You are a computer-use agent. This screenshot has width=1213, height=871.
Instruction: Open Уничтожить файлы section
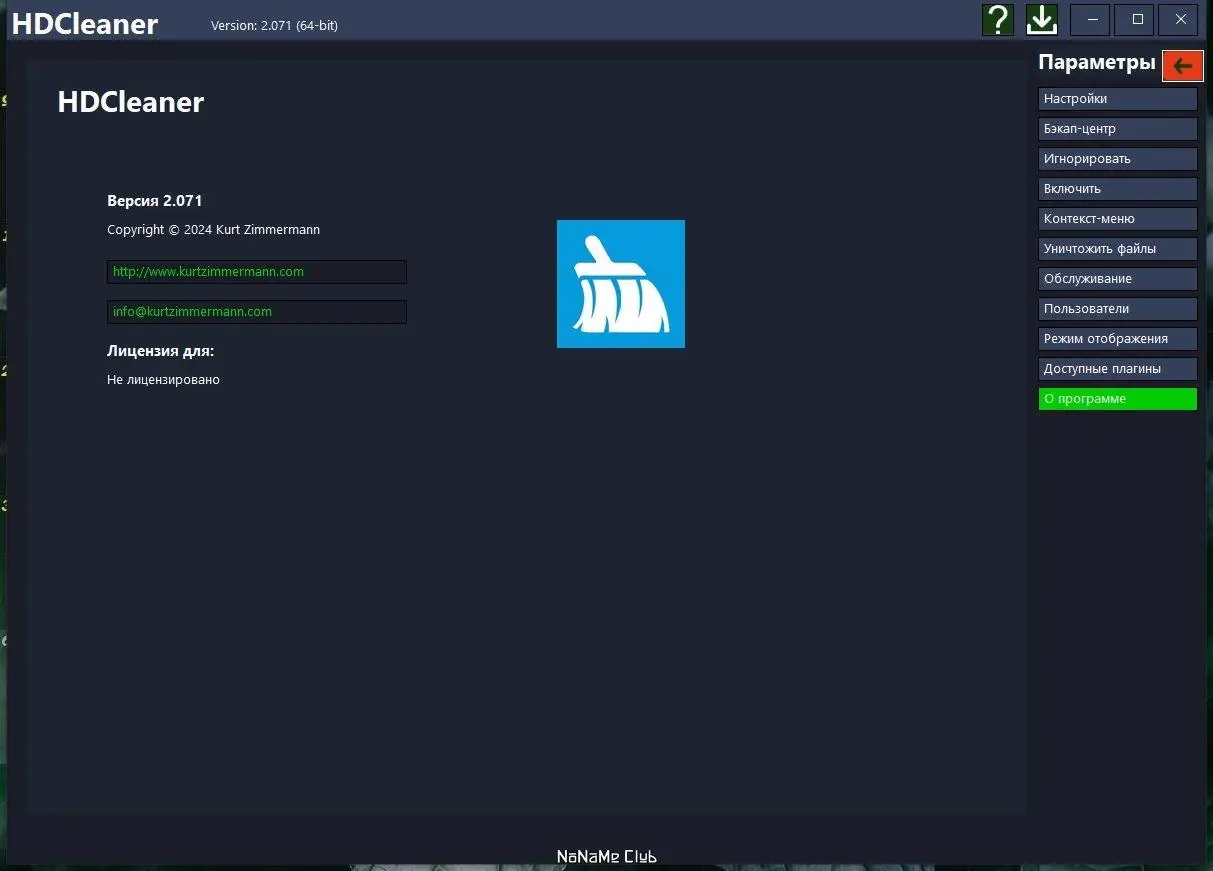tap(1118, 249)
